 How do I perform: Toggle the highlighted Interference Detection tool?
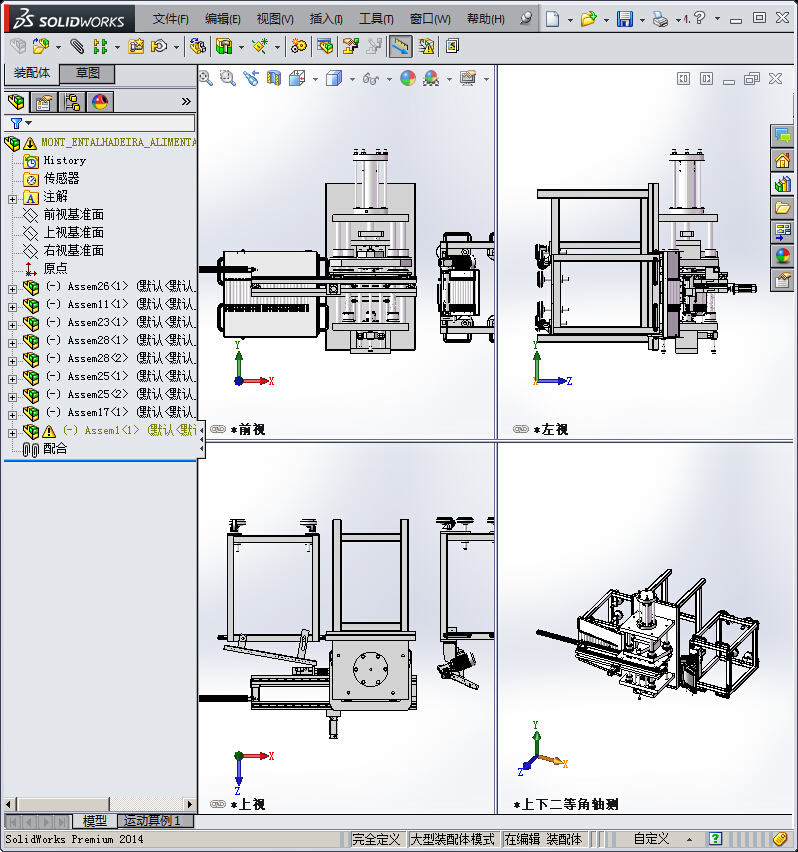tap(400, 46)
